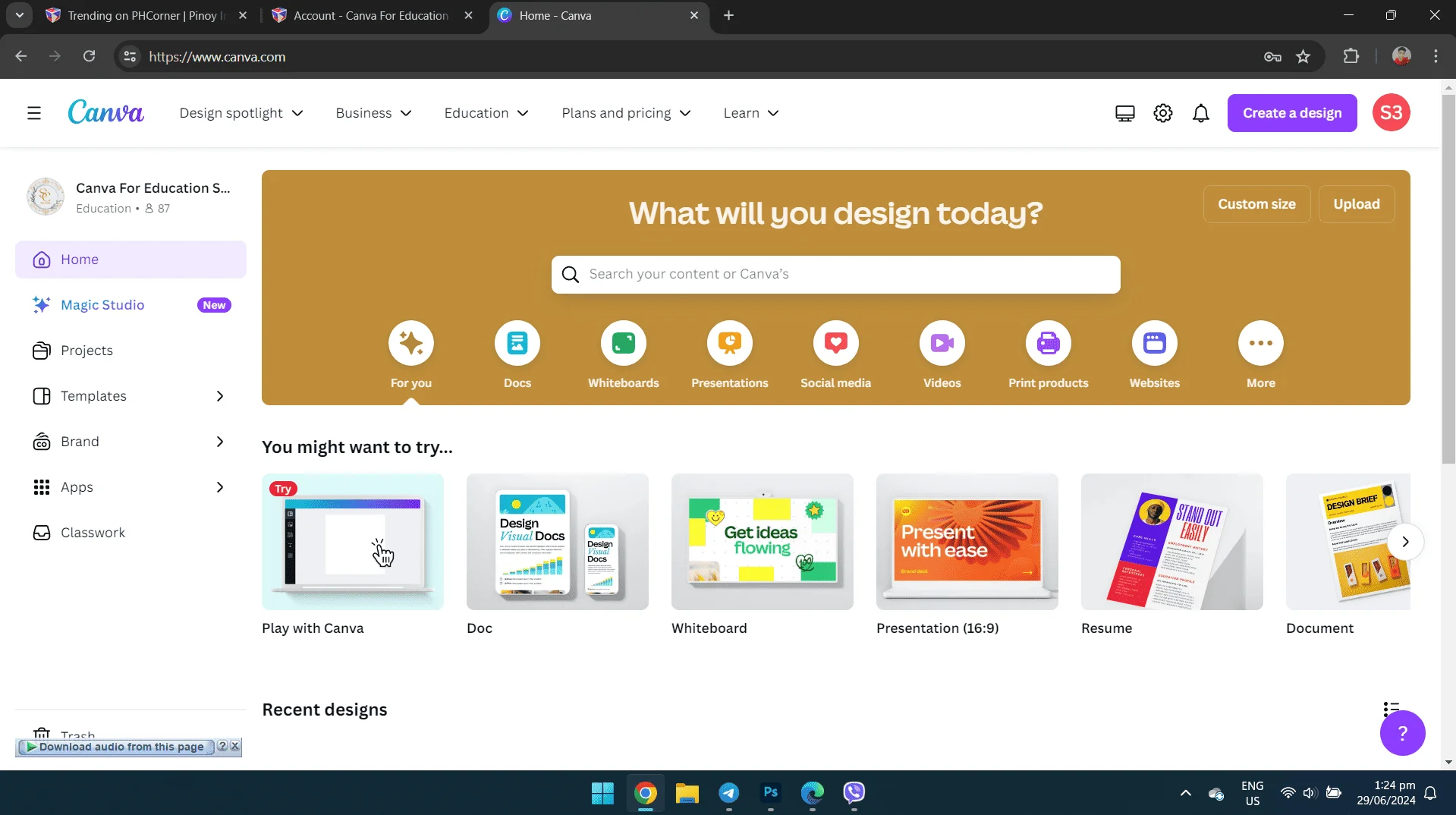The height and width of the screenshot is (815, 1456).
Task: Select the Print products category icon
Action: pyautogui.click(x=1049, y=343)
